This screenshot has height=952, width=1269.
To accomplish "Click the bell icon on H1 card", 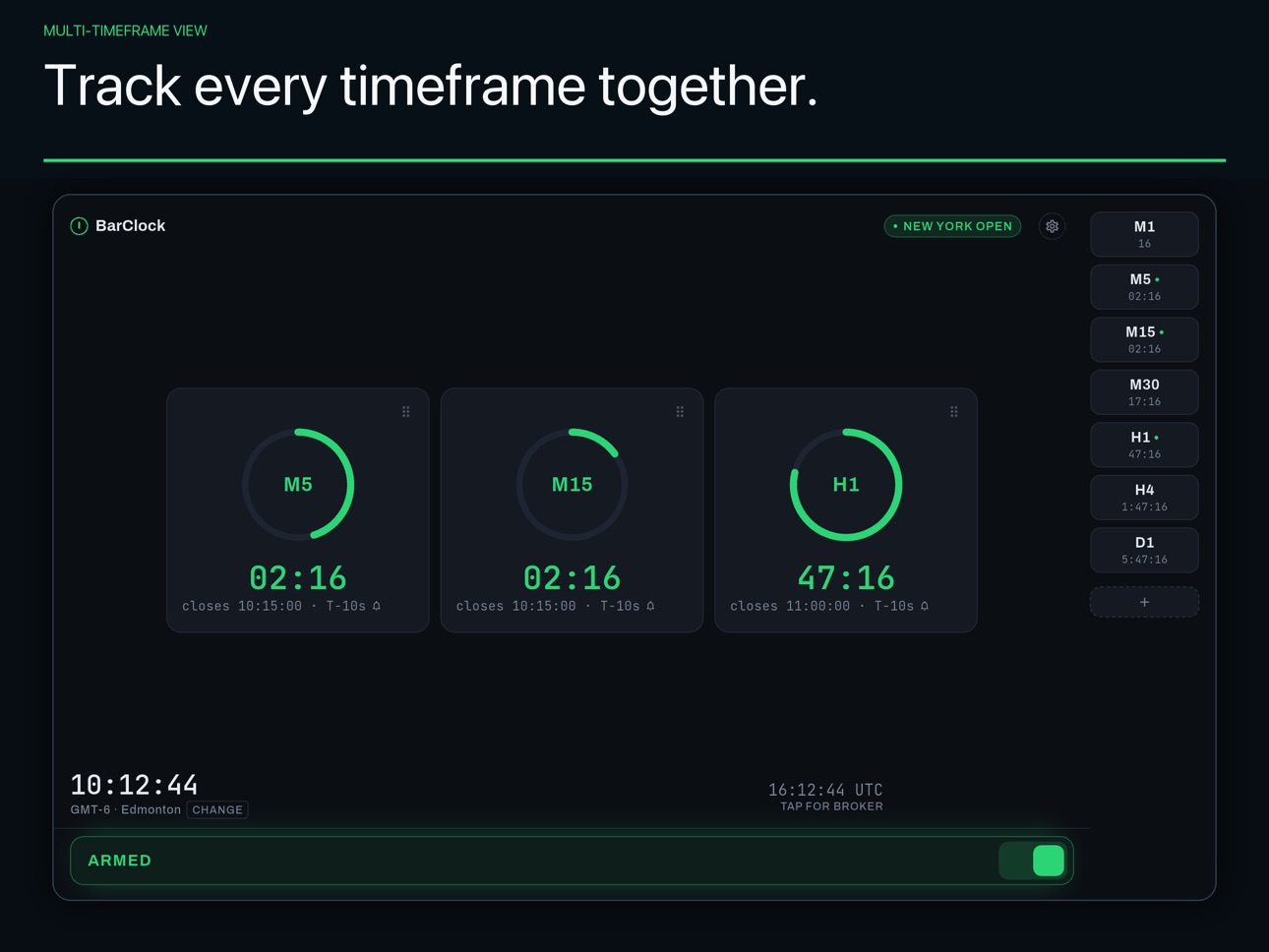I will click(x=925, y=606).
